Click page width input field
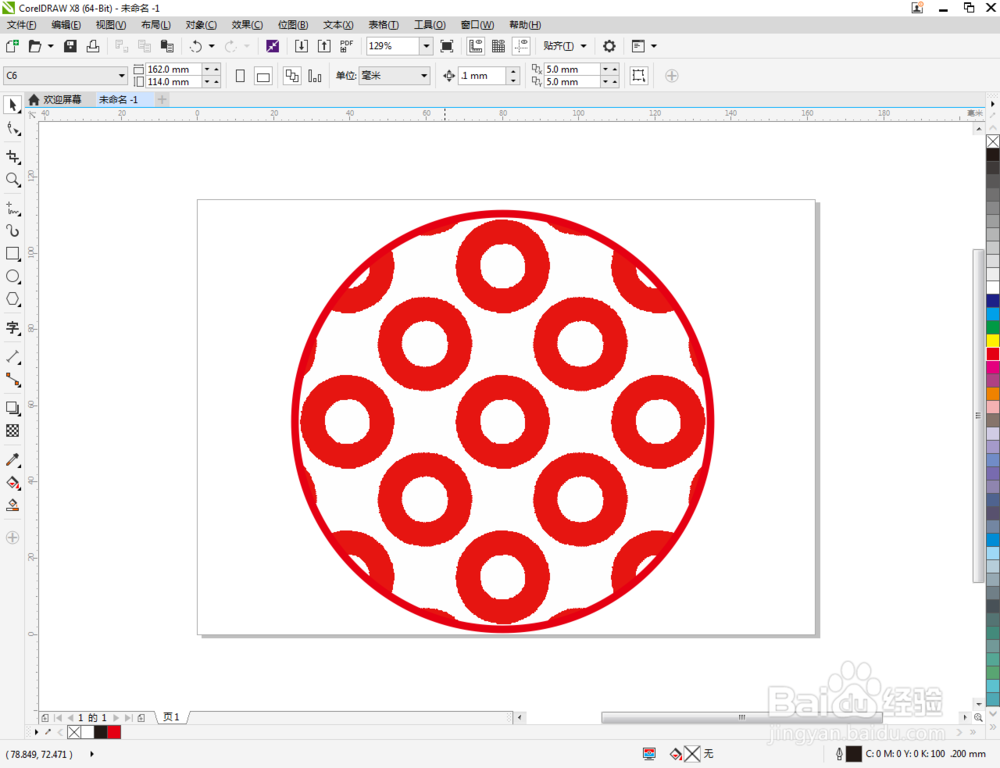This screenshot has width=1000, height=768. pyautogui.click(x=173, y=70)
